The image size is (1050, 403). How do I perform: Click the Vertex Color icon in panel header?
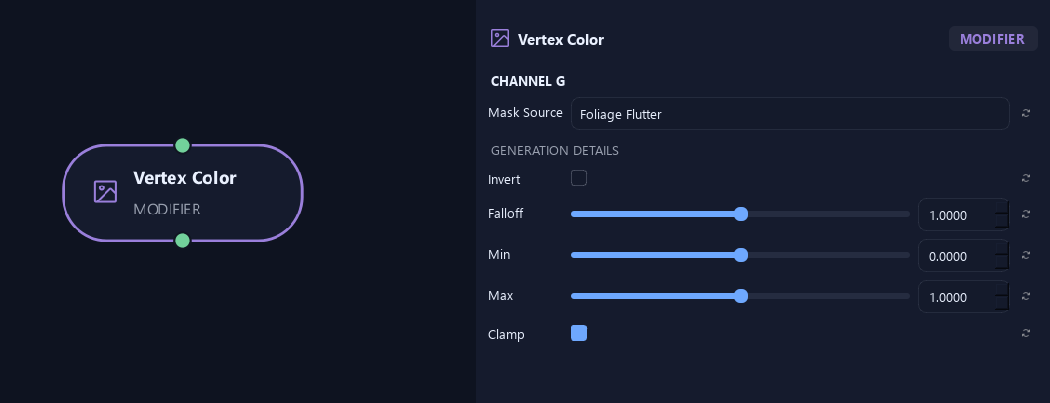[x=500, y=38]
